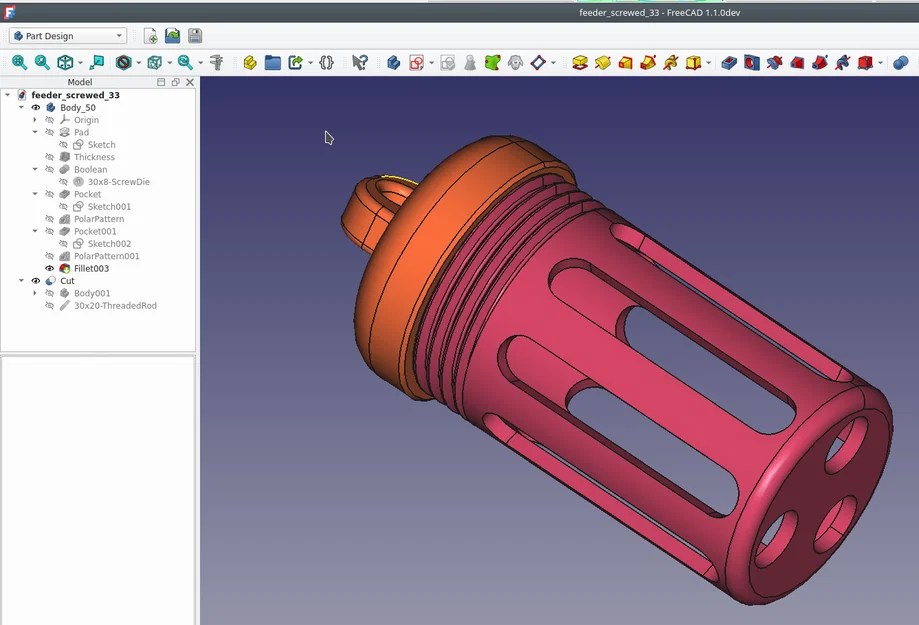Click the Save floppy disk icon
The width and height of the screenshot is (919, 625).
click(195, 36)
